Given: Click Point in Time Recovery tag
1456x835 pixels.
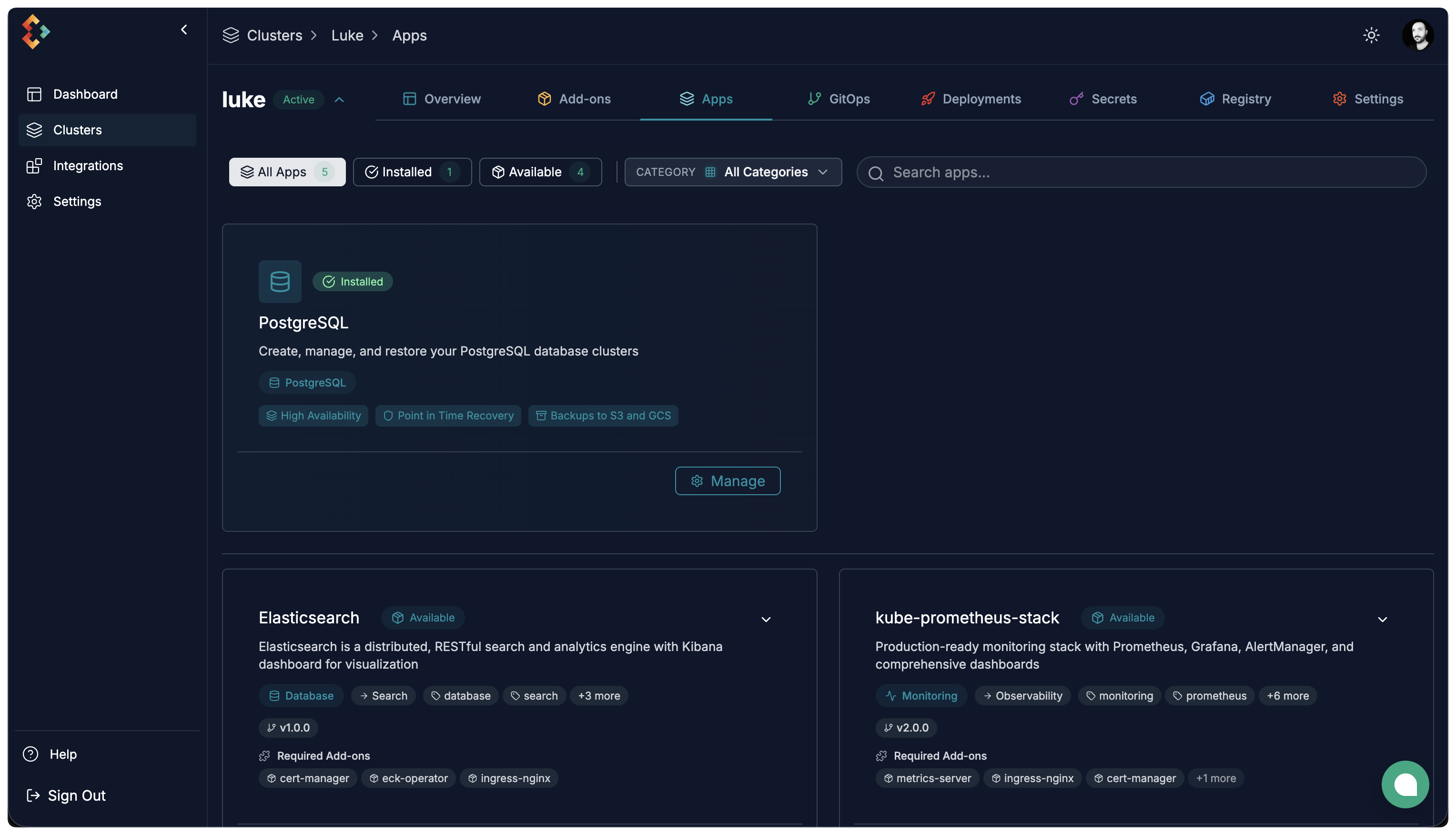Looking at the screenshot, I should tap(448, 415).
